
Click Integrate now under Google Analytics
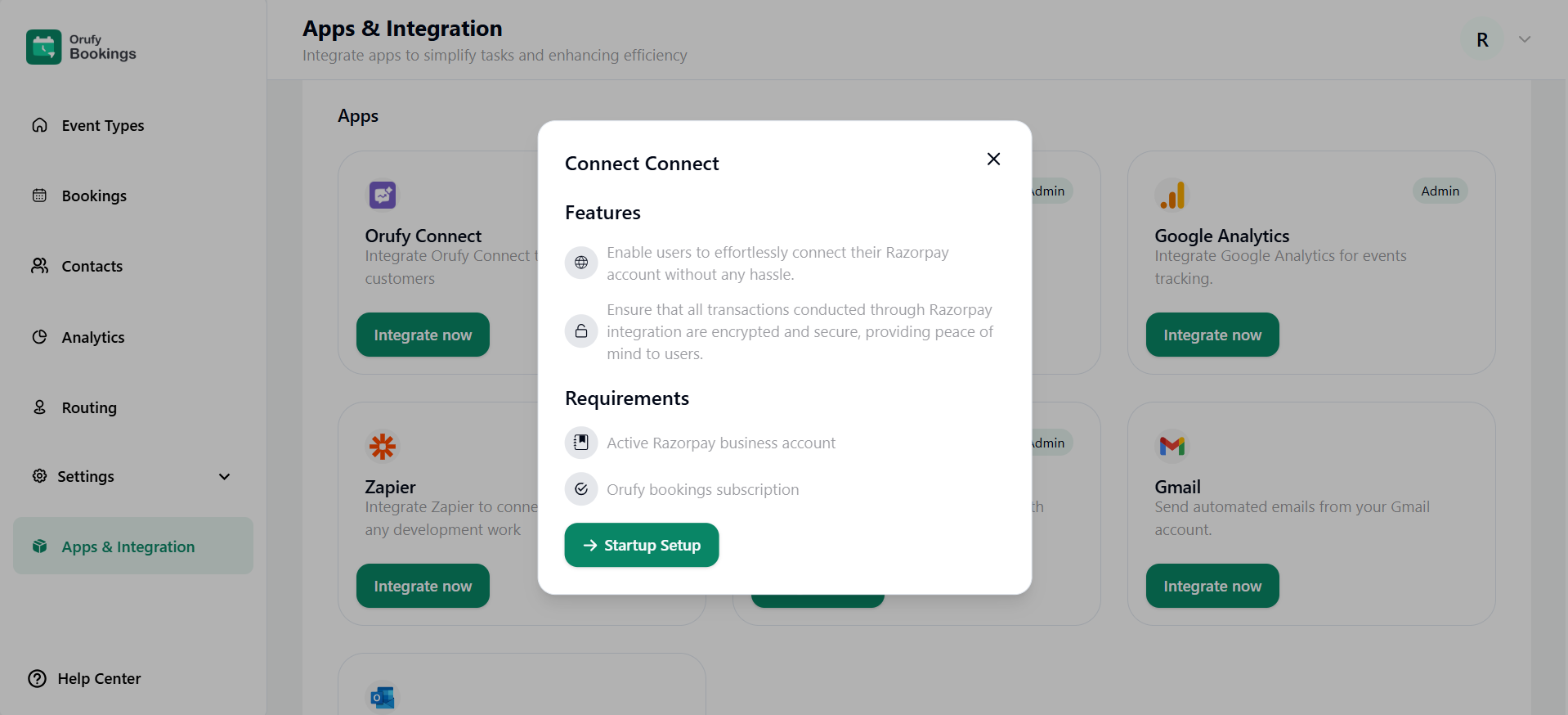pyautogui.click(x=1212, y=335)
